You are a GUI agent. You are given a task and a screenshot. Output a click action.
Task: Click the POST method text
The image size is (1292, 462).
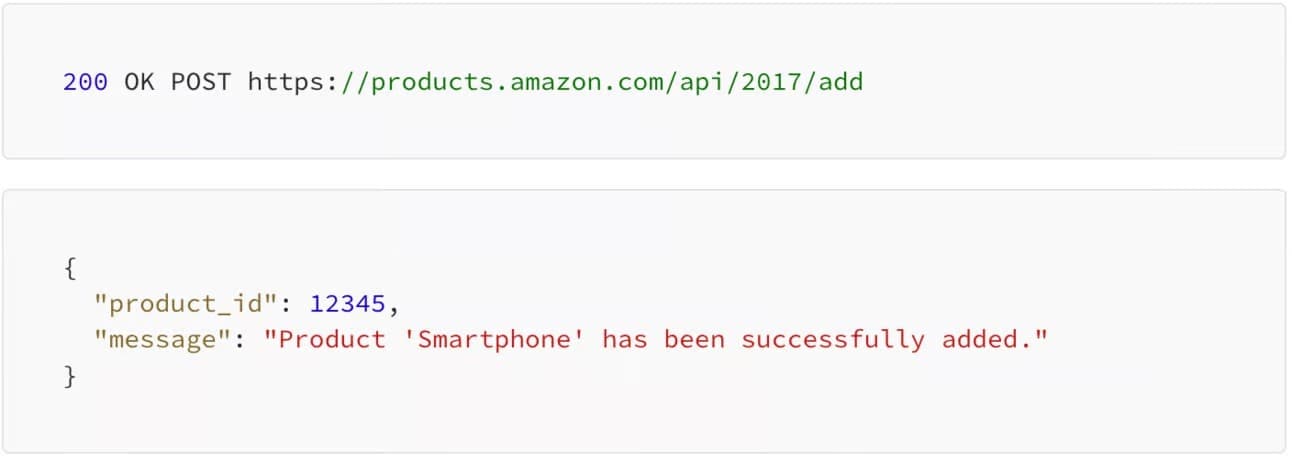point(201,82)
